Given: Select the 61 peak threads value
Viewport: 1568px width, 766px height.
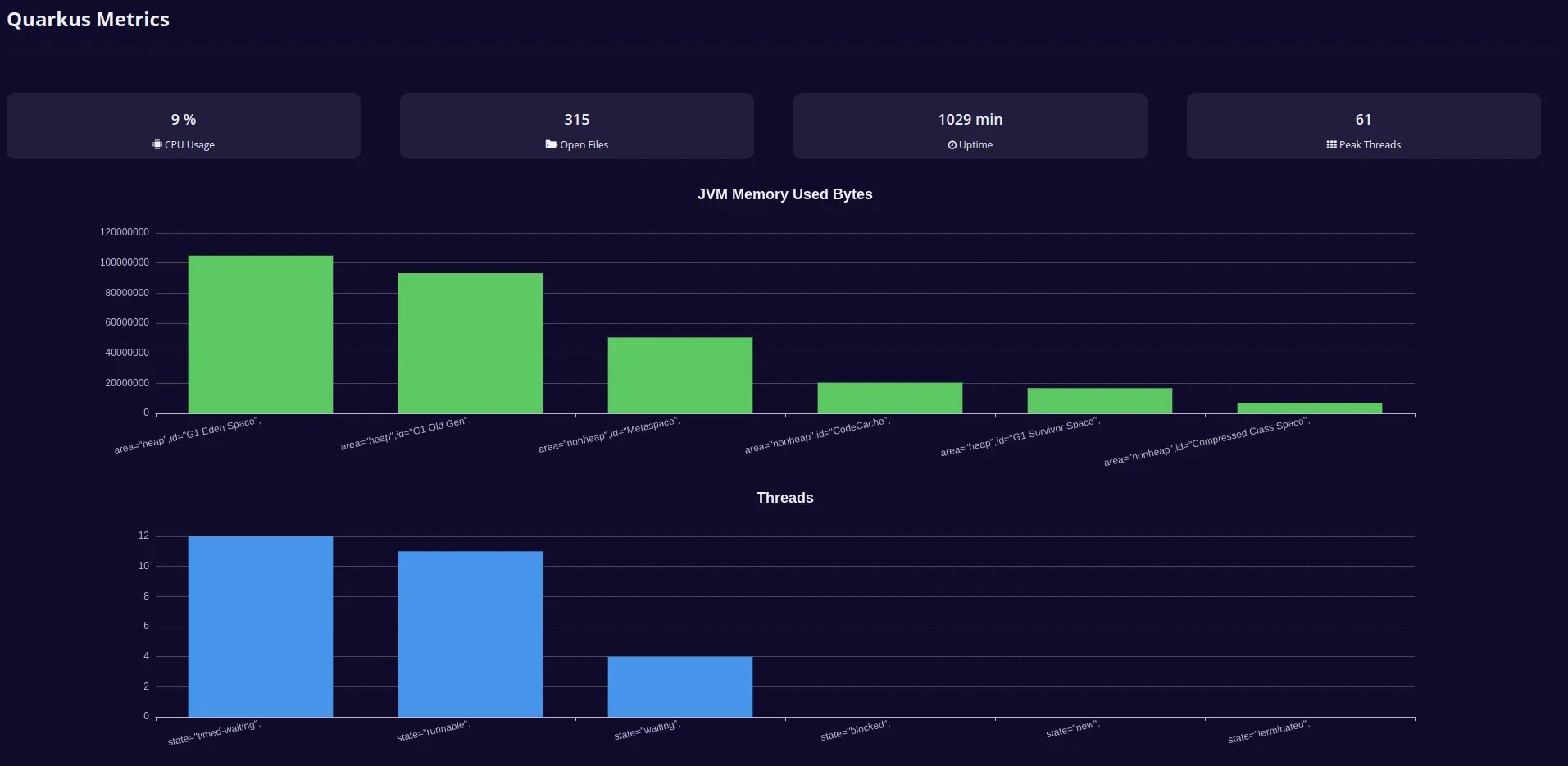Looking at the screenshot, I should coord(1363,120).
